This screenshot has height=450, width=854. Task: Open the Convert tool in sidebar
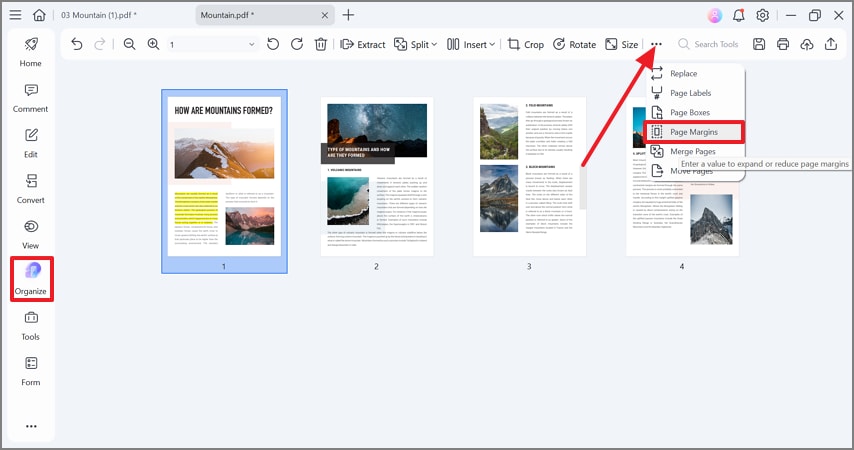point(30,189)
